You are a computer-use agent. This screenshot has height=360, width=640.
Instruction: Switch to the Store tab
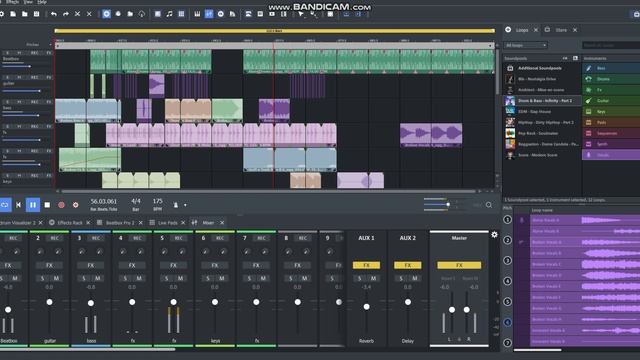tap(561, 30)
